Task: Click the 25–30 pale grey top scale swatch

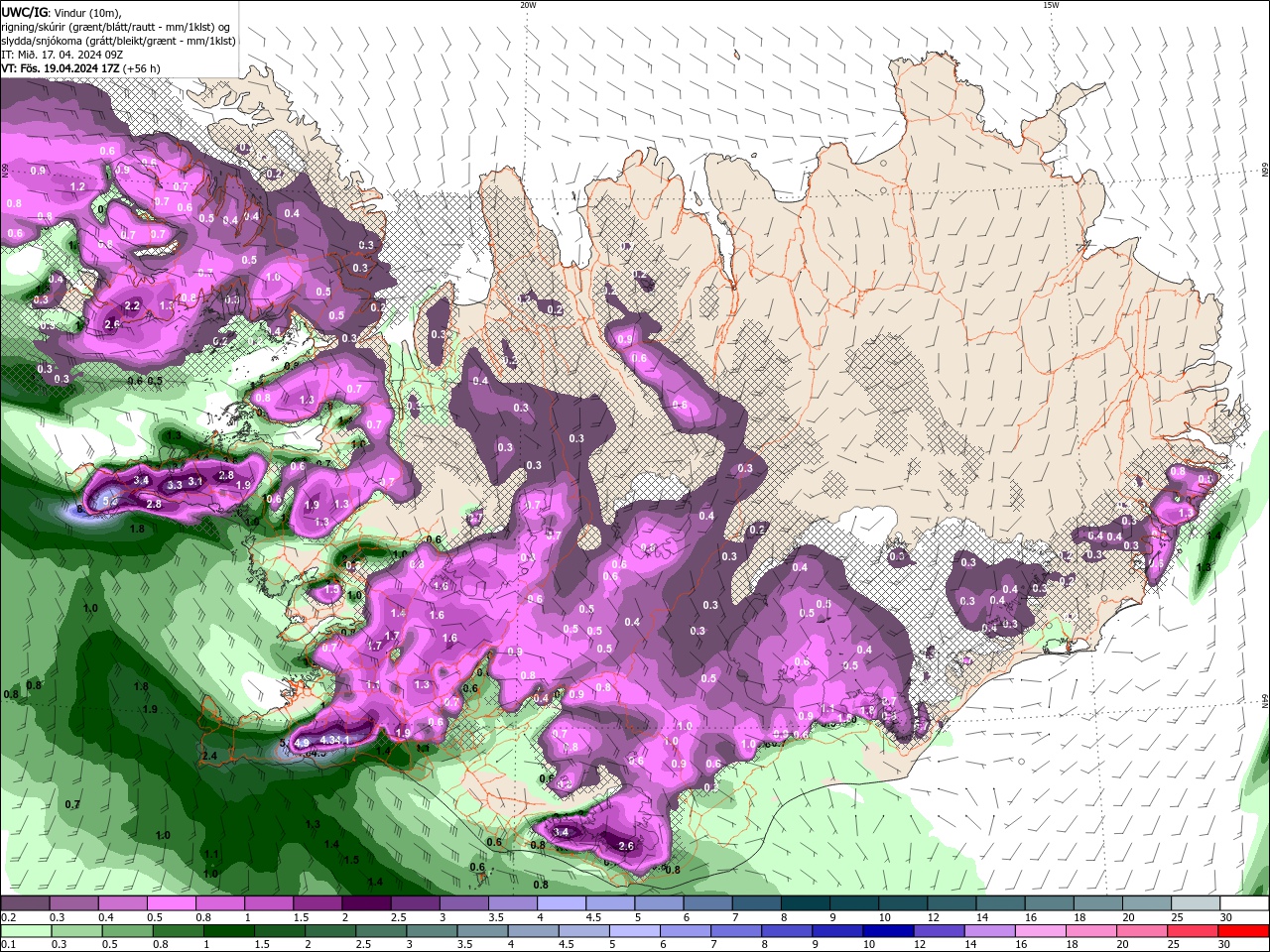Action: [x=1196, y=903]
